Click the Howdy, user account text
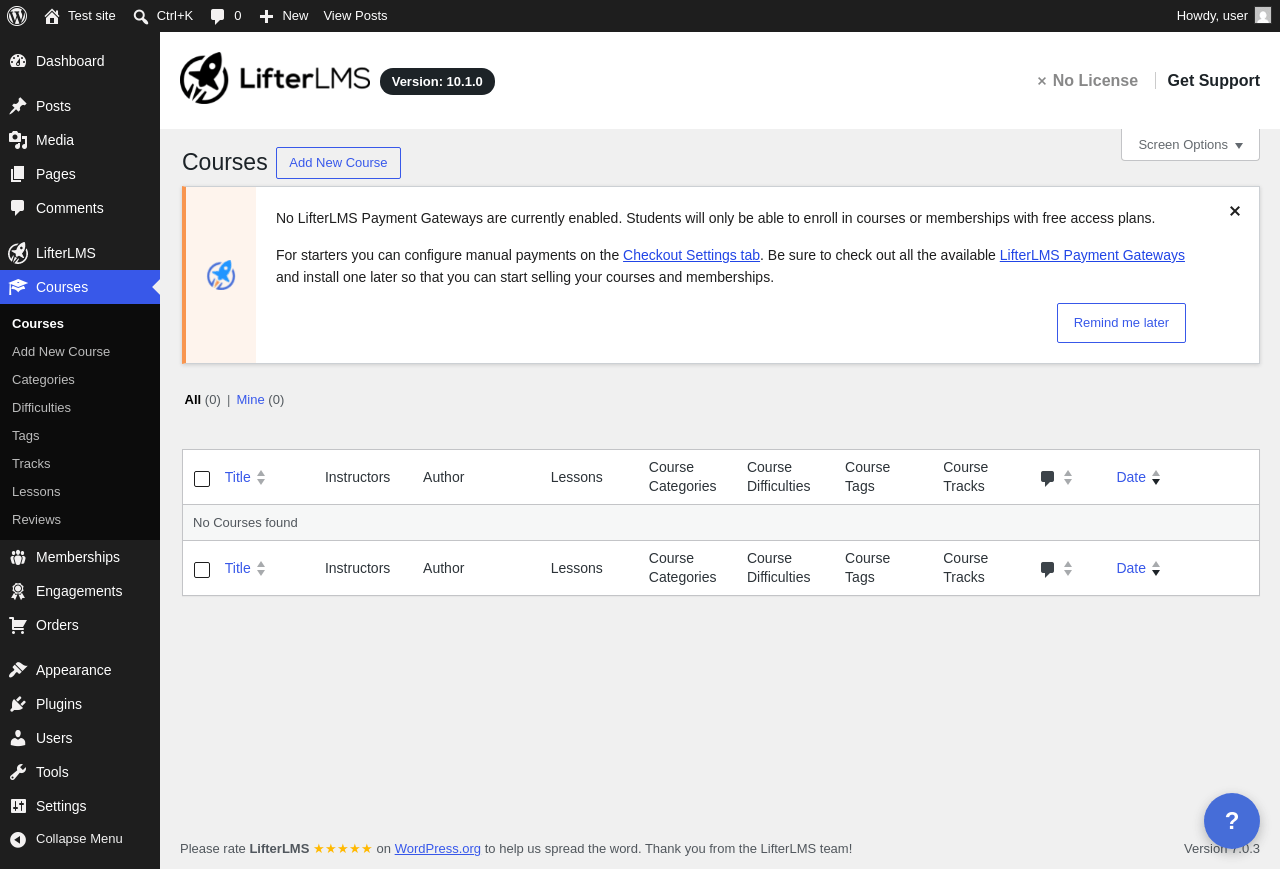 [x=1212, y=16]
